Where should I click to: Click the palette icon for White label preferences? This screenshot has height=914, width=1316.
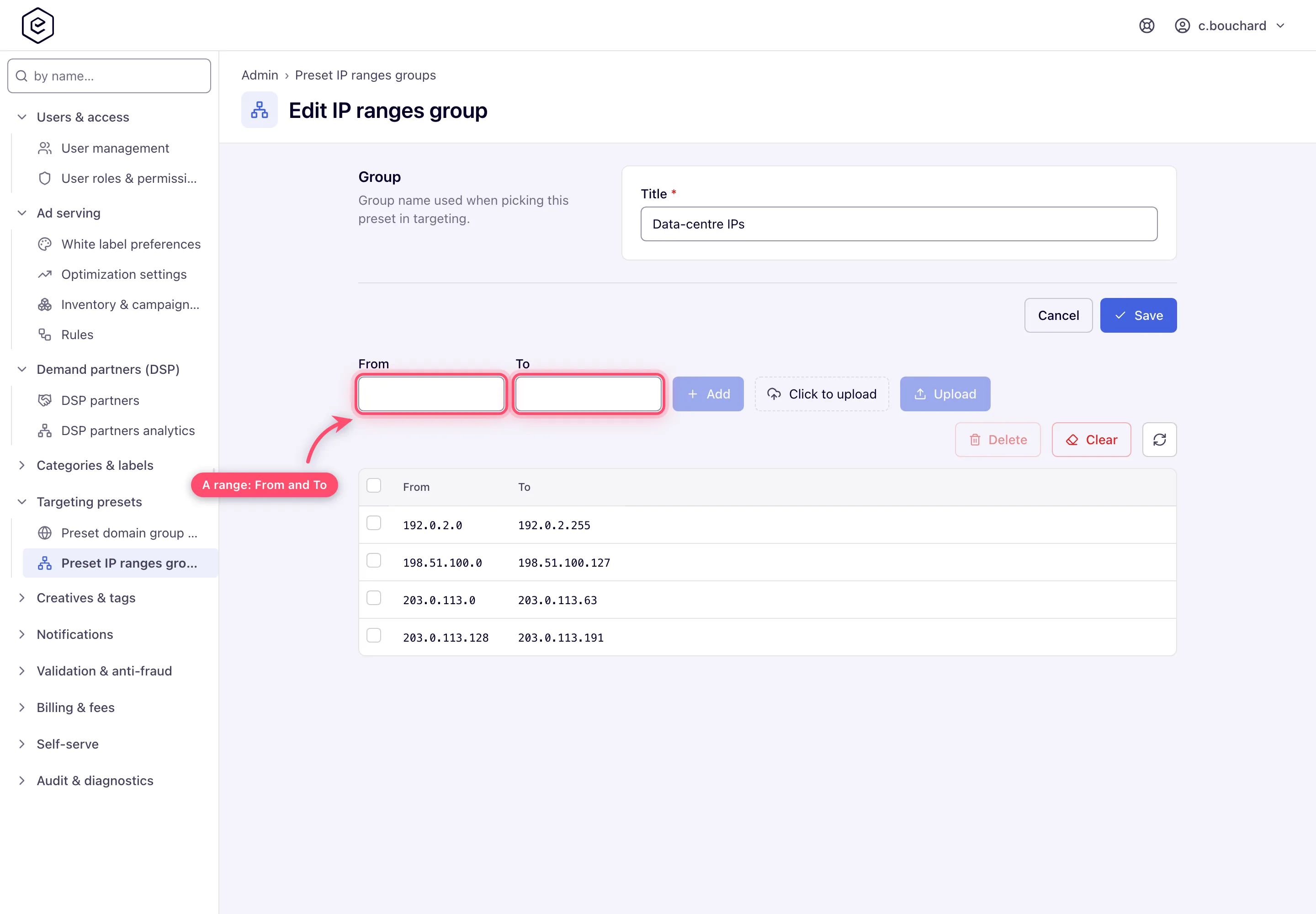[45, 244]
